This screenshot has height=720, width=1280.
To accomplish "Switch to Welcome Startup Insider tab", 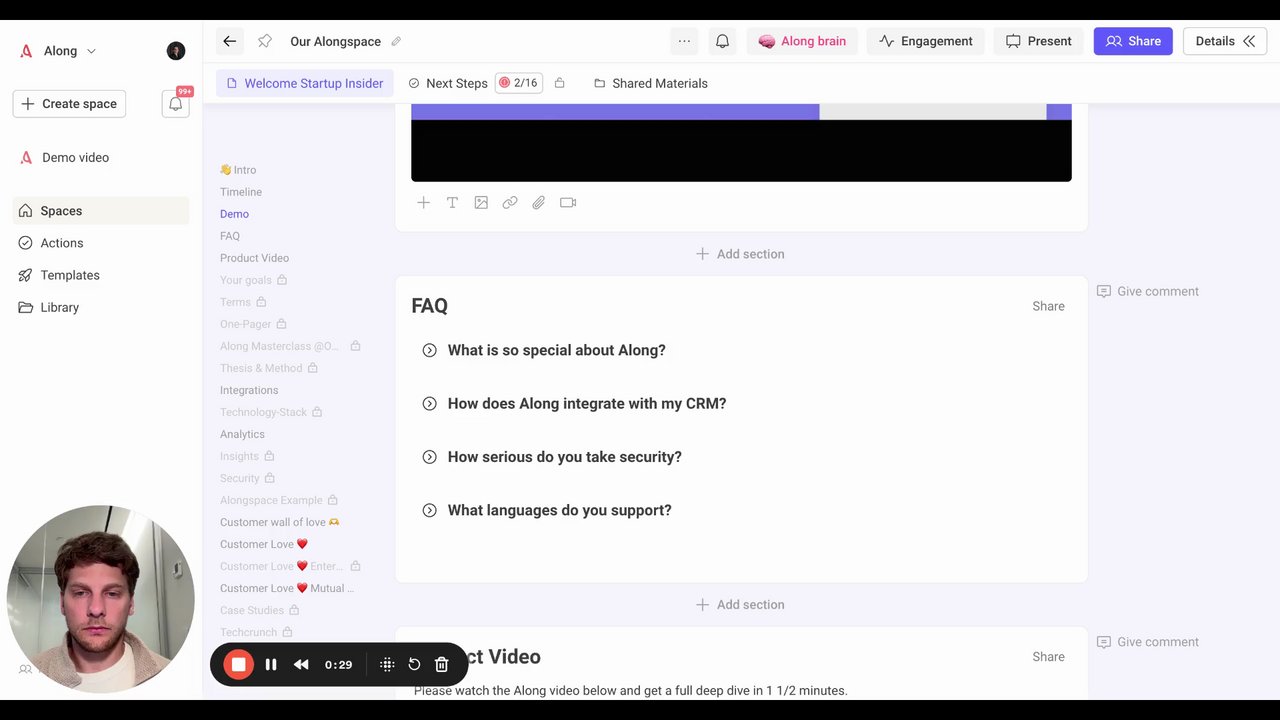I will [x=305, y=83].
